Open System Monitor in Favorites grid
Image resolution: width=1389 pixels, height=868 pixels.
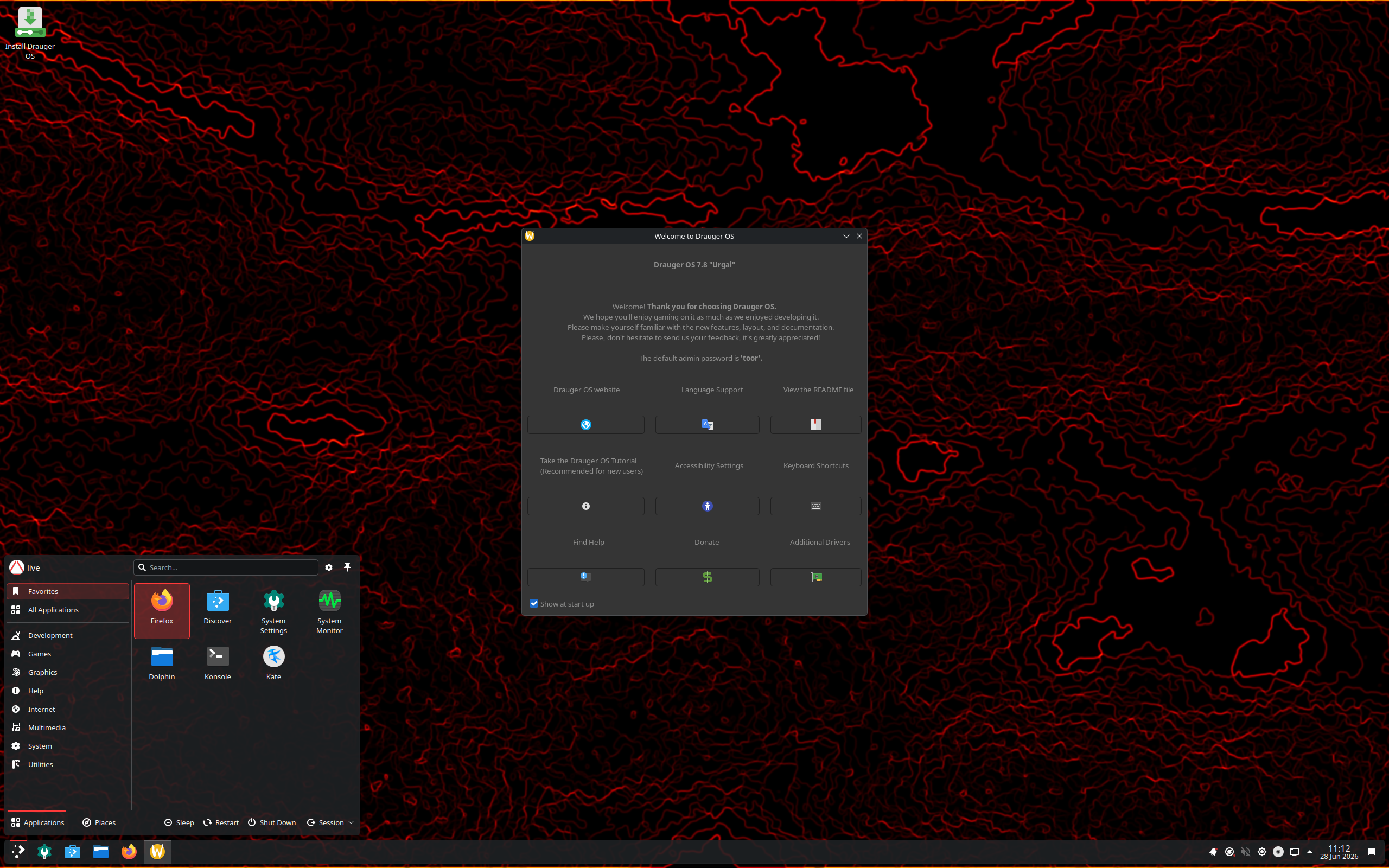pyautogui.click(x=329, y=610)
